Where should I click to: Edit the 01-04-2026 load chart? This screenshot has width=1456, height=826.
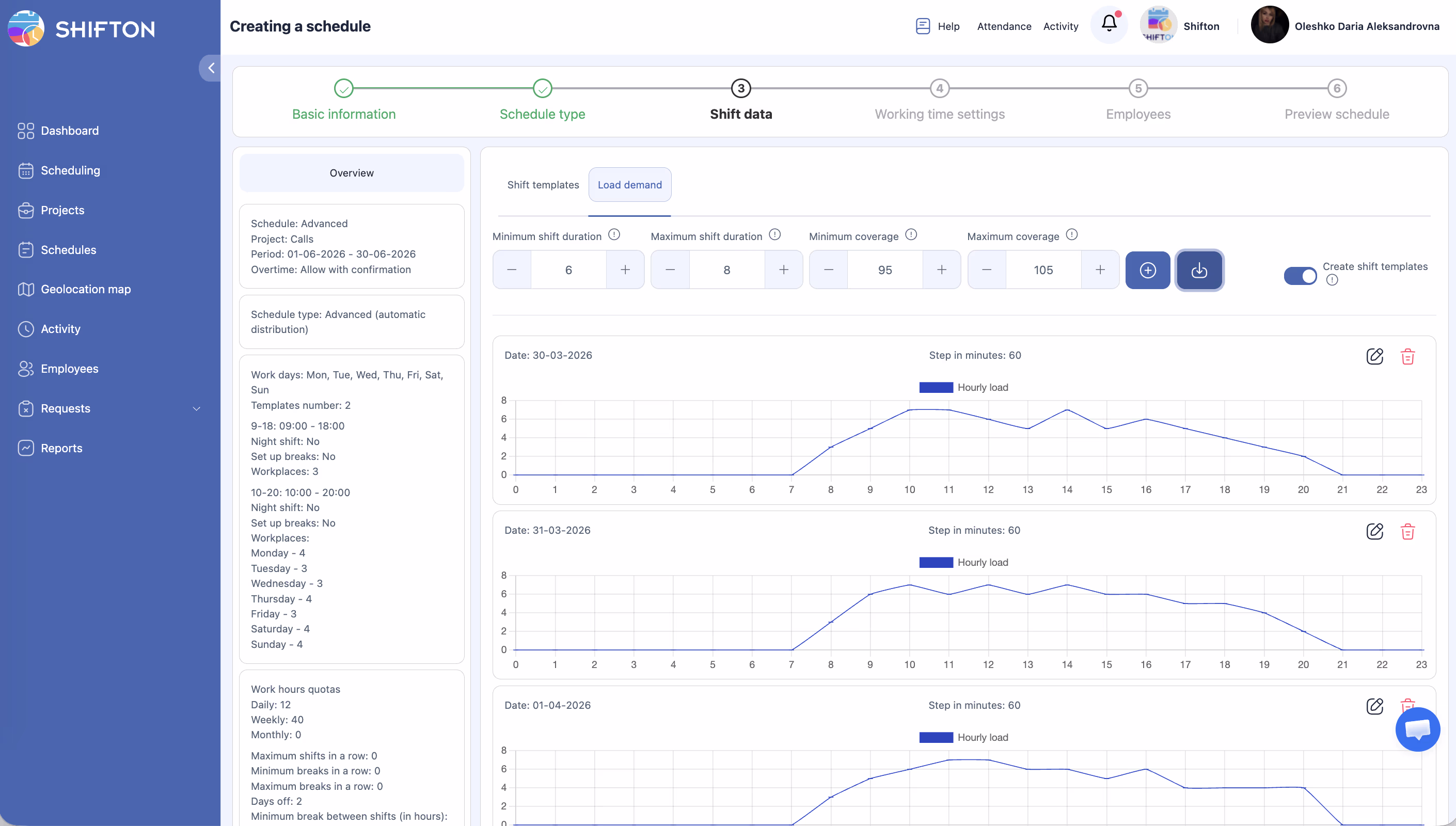(1374, 706)
